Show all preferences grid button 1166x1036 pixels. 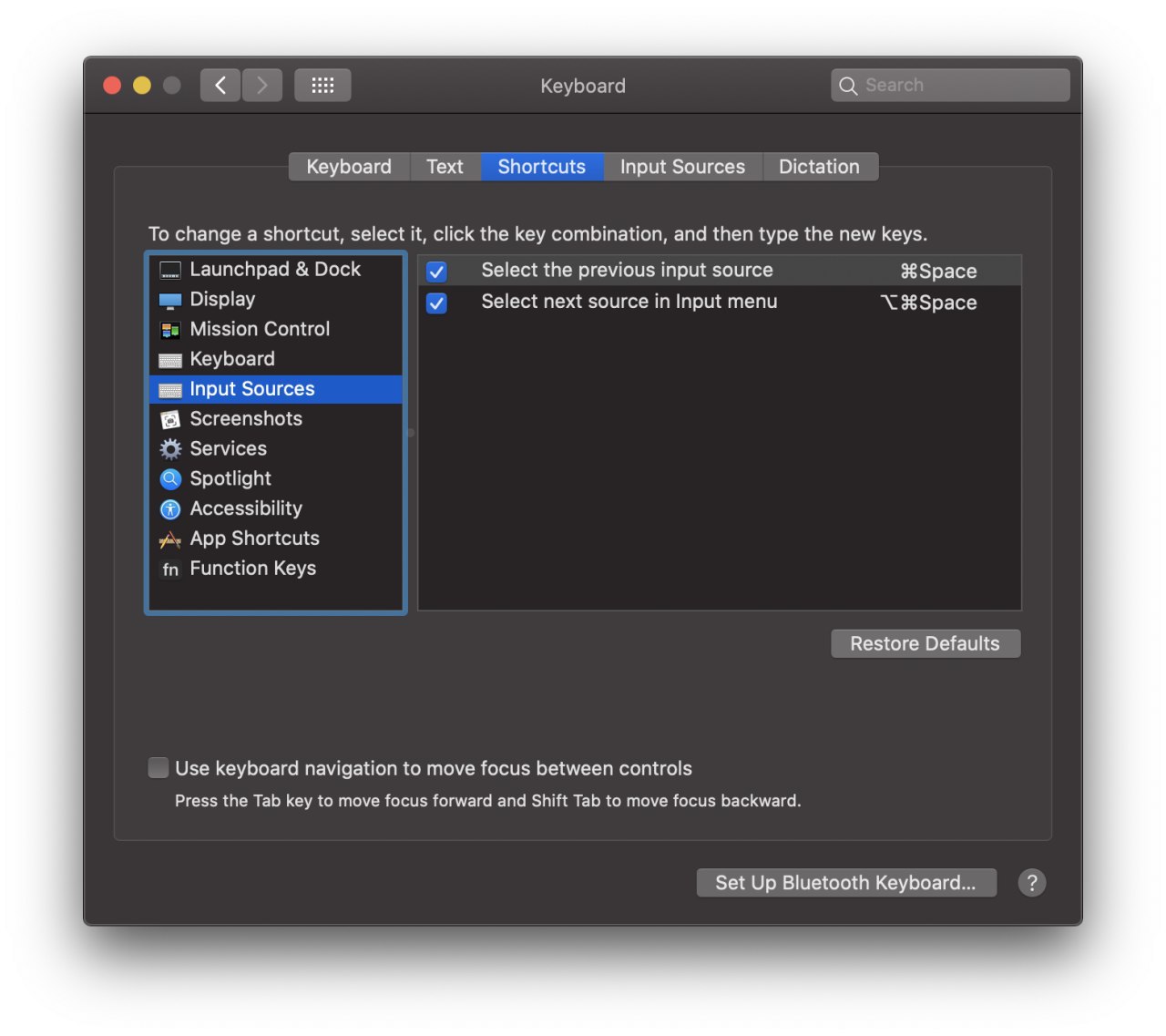pos(322,86)
